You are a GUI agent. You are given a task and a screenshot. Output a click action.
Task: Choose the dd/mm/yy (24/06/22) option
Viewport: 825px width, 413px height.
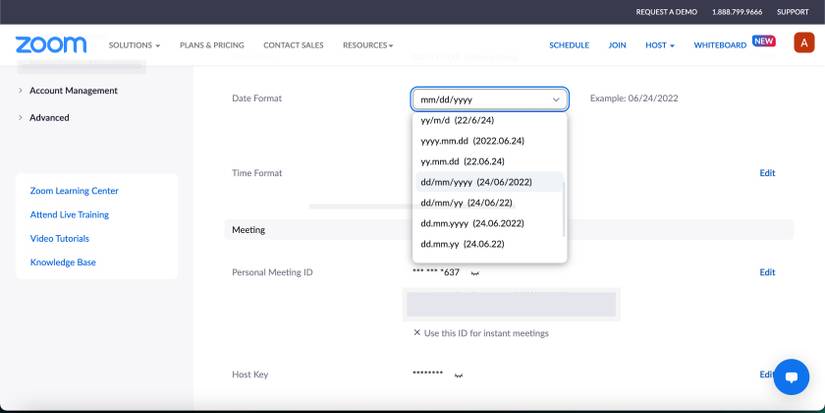[x=489, y=203]
